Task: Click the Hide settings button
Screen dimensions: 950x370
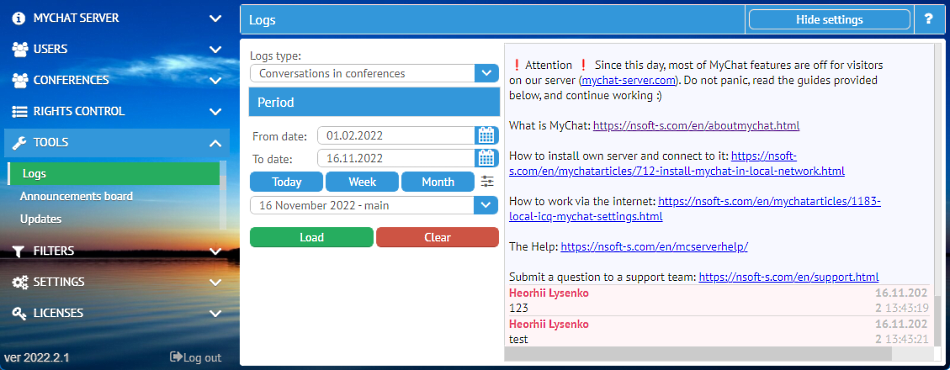Action: pos(829,19)
